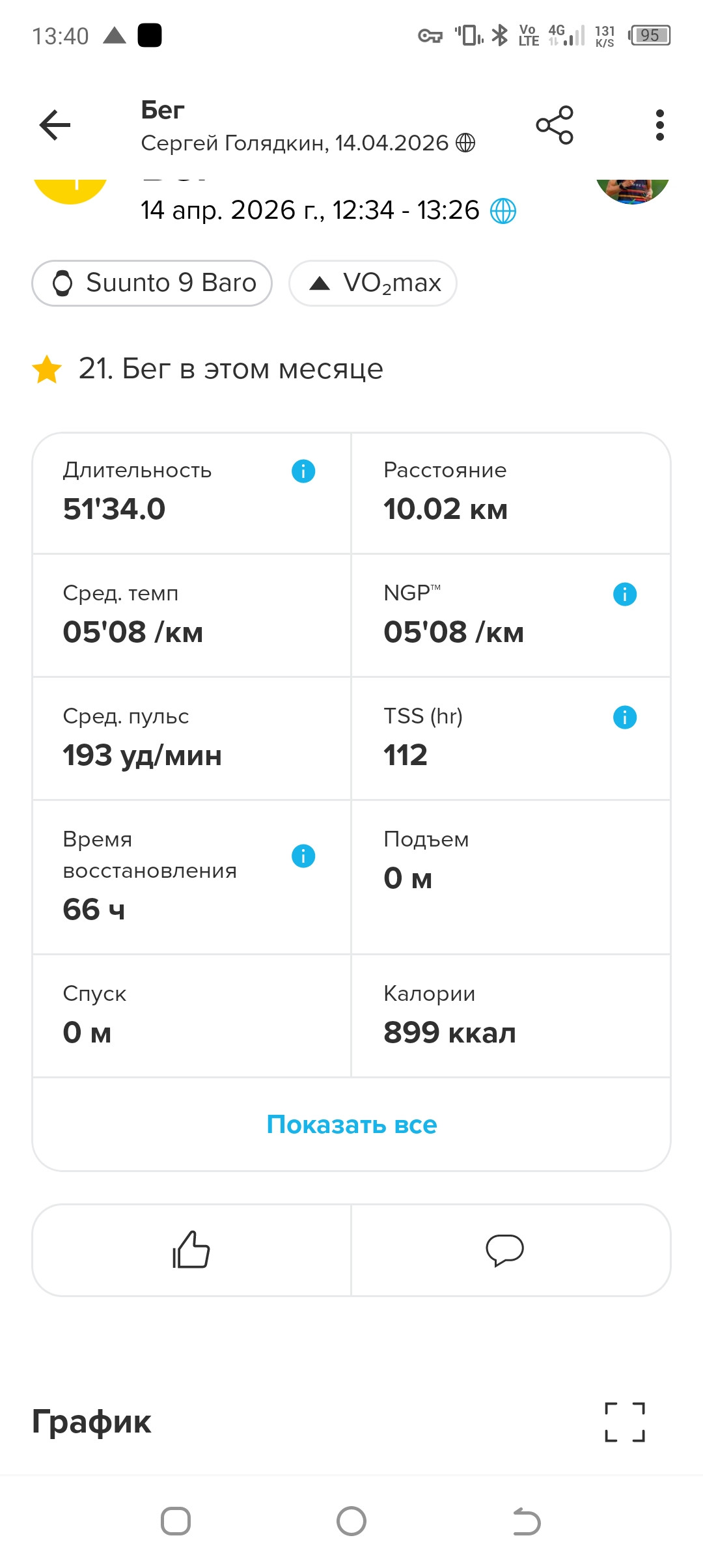The image size is (703, 1568).
Task: Tap the gold star achievement
Action: (x=47, y=369)
